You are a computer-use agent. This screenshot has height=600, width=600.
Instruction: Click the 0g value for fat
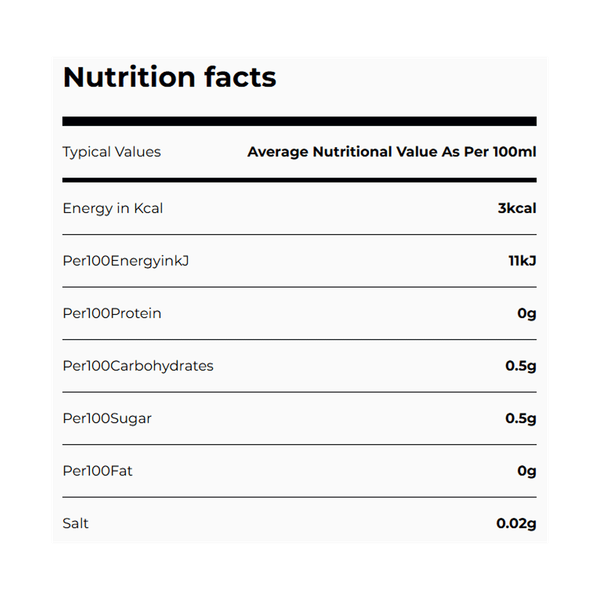click(527, 471)
